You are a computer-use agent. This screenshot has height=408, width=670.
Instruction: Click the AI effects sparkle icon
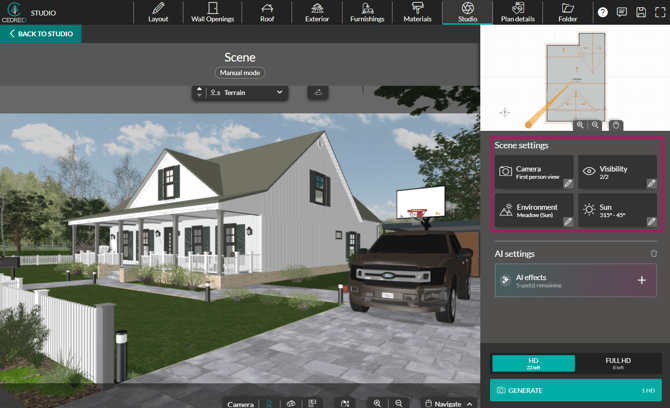coord(505,280)
